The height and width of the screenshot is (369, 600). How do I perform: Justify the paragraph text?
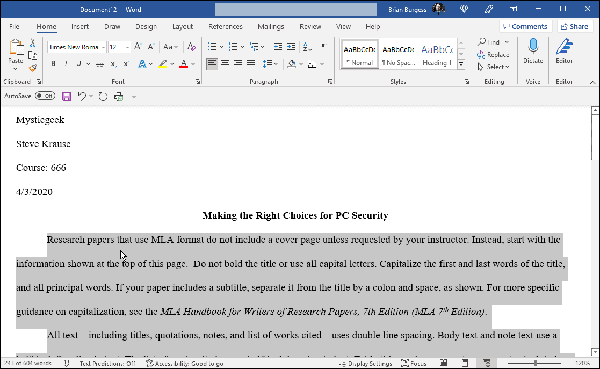pyautogui.click(x=251, y=63)
